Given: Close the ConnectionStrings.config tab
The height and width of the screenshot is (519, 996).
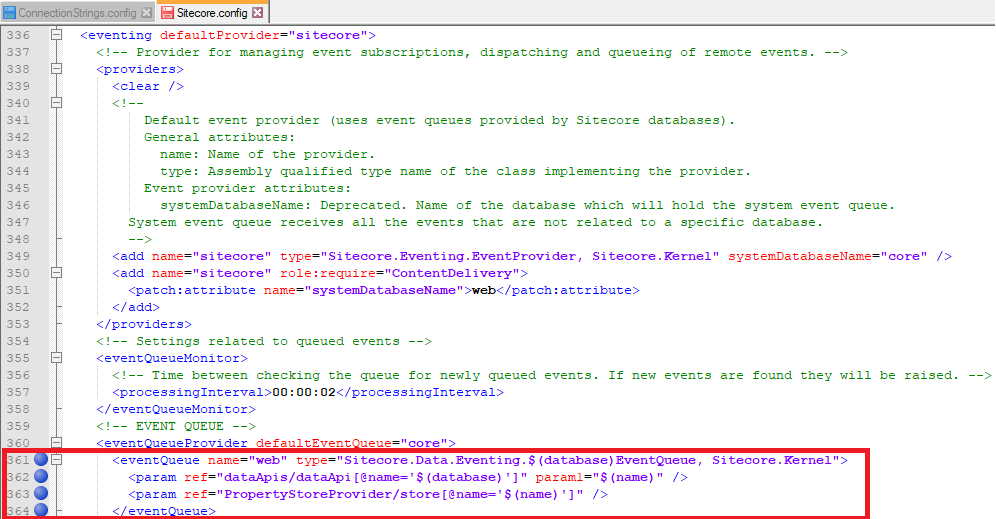Looking at the screenshot, I should (x=147, y=13).
